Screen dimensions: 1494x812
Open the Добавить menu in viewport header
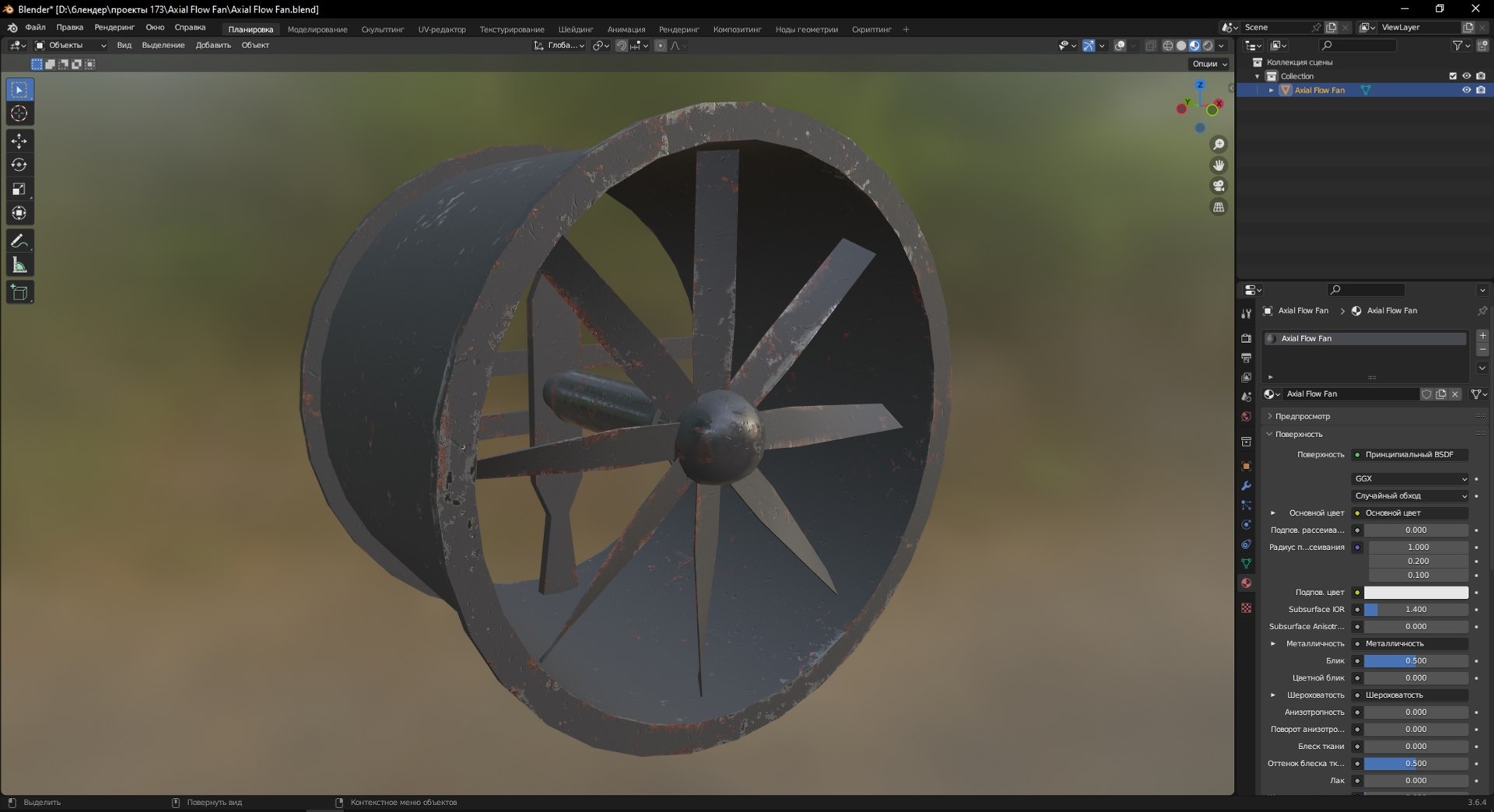213,45
